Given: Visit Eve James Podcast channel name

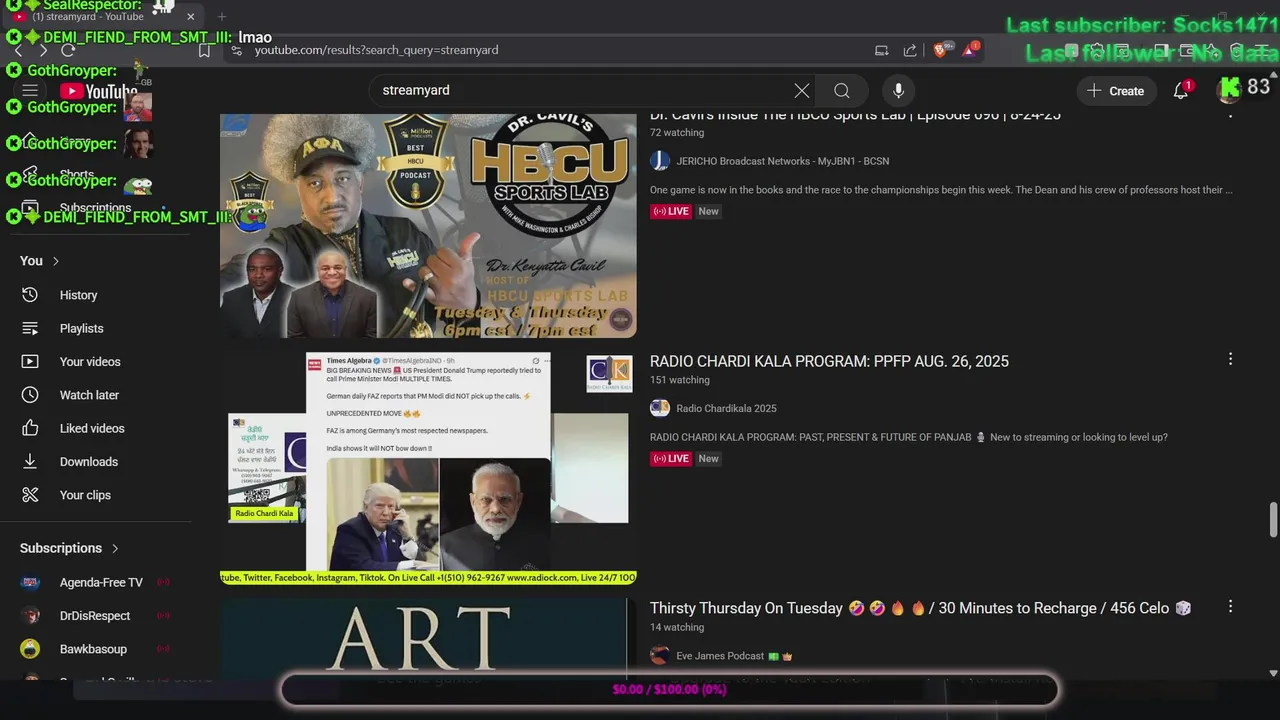Looking at the screenshot, I should (x=720, y=656).
